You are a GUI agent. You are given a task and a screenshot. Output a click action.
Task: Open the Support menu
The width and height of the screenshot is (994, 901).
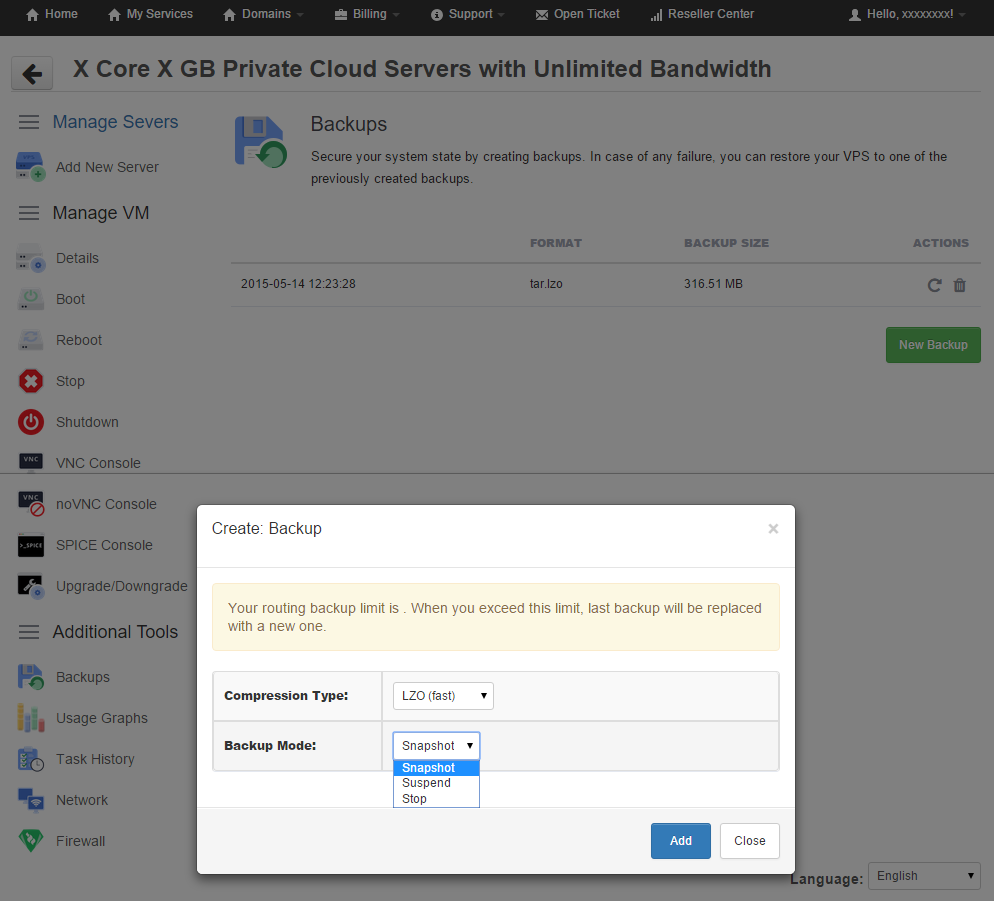(x=469, y=14)
